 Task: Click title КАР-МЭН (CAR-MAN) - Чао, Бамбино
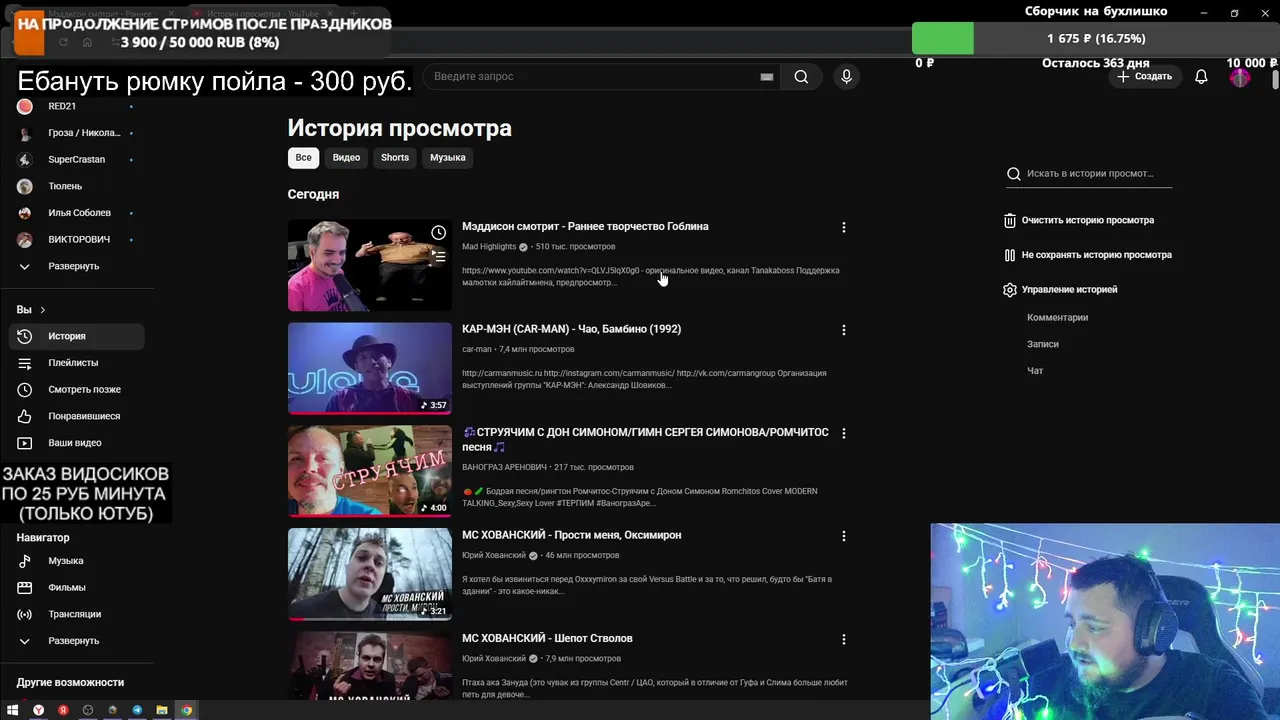[x=571, y=329]
